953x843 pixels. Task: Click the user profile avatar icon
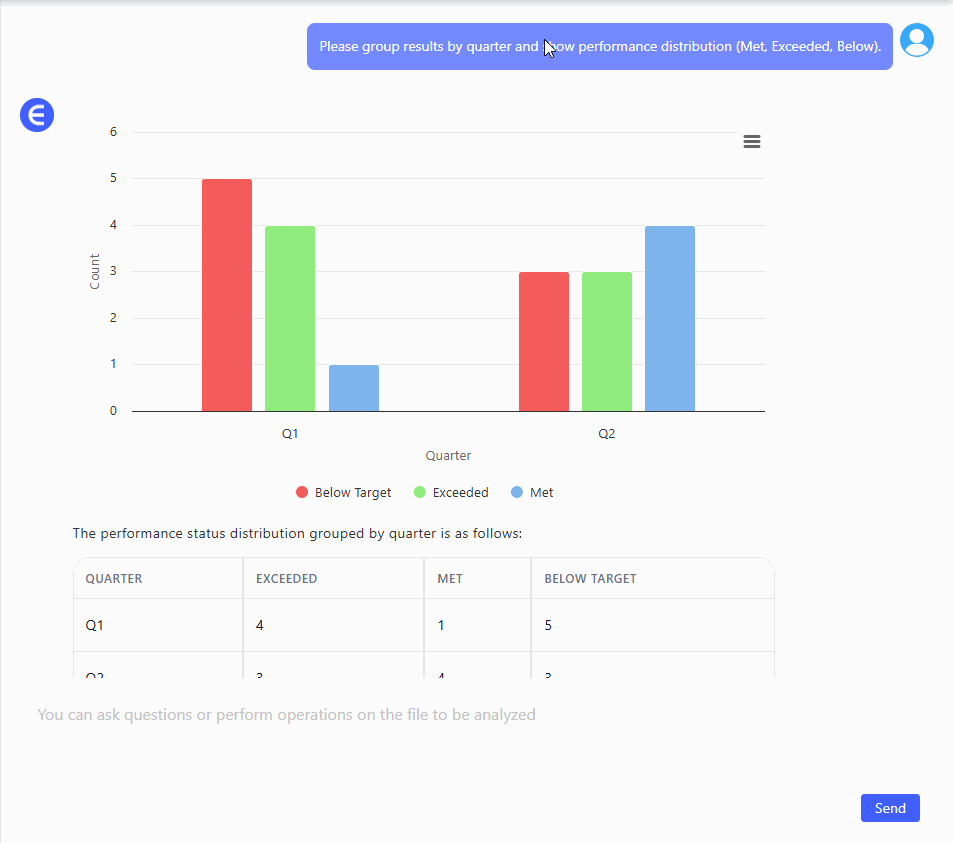click(916, 40)
